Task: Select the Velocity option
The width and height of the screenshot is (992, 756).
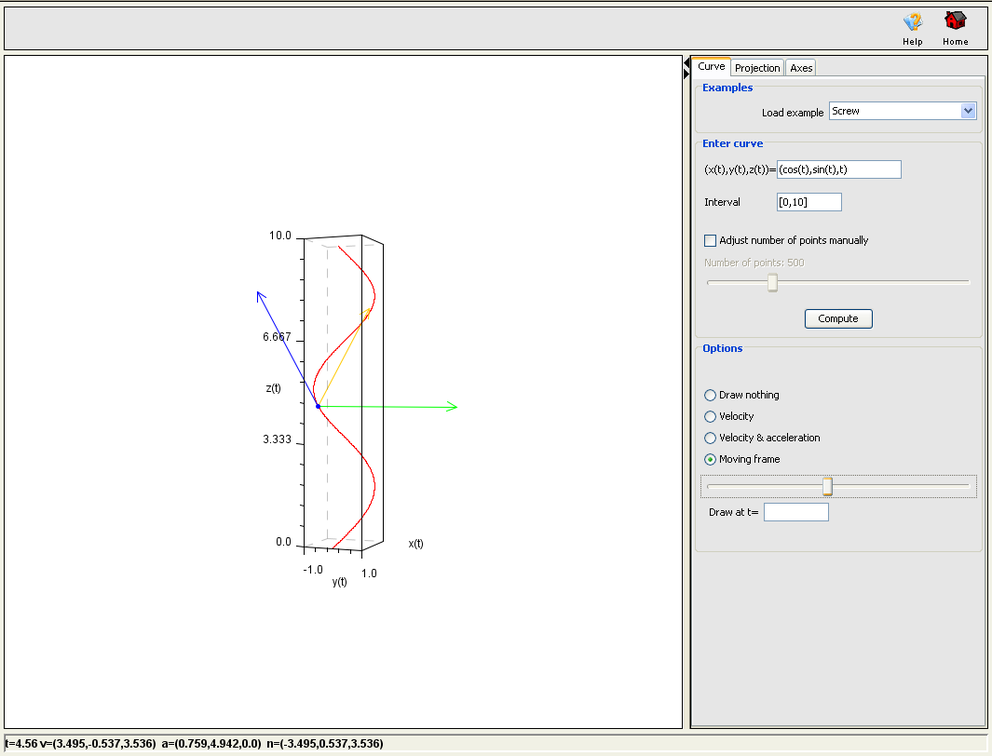Action: [710, 416]
